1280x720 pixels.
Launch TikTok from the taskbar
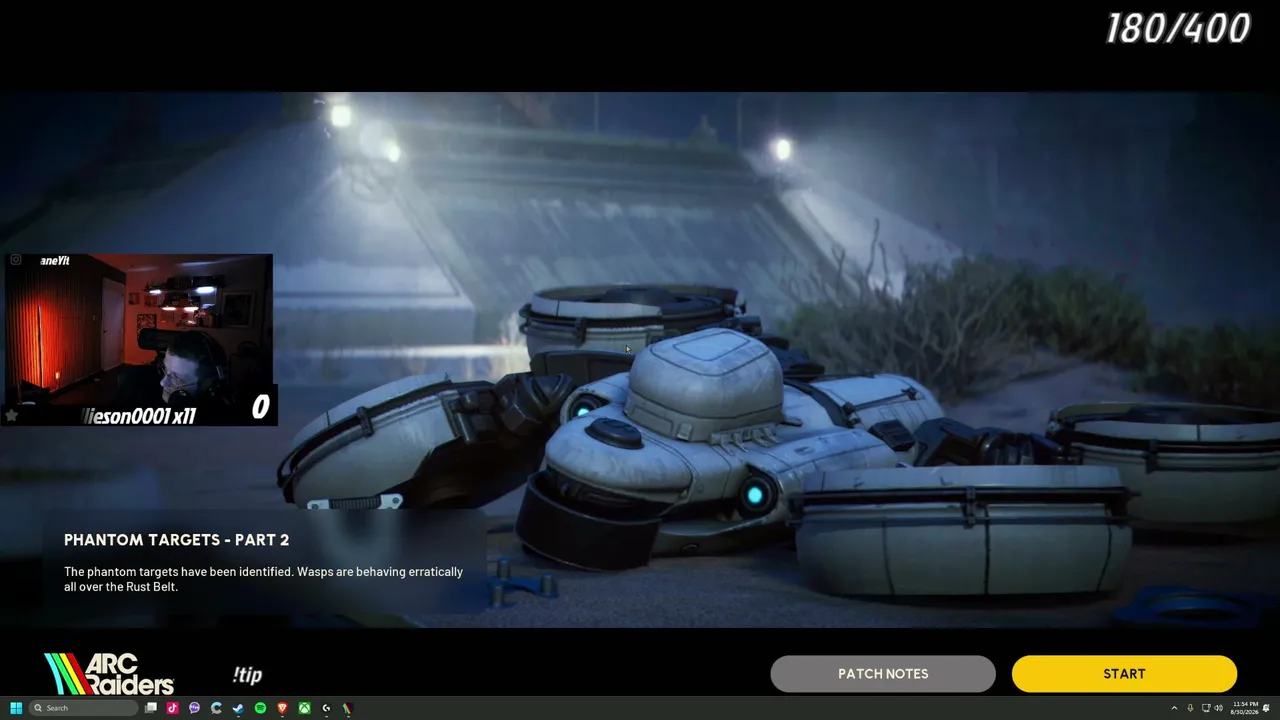pos(173,708)
